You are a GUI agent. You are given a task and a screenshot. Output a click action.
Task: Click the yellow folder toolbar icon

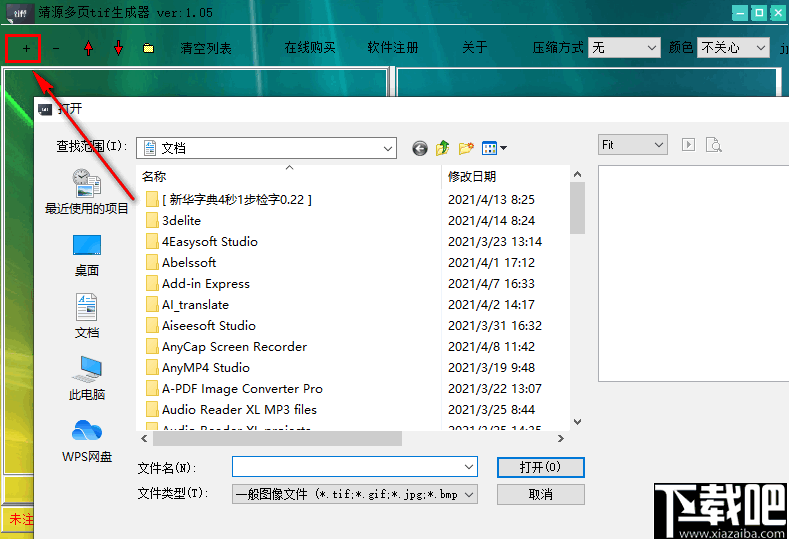click(148, 48)
